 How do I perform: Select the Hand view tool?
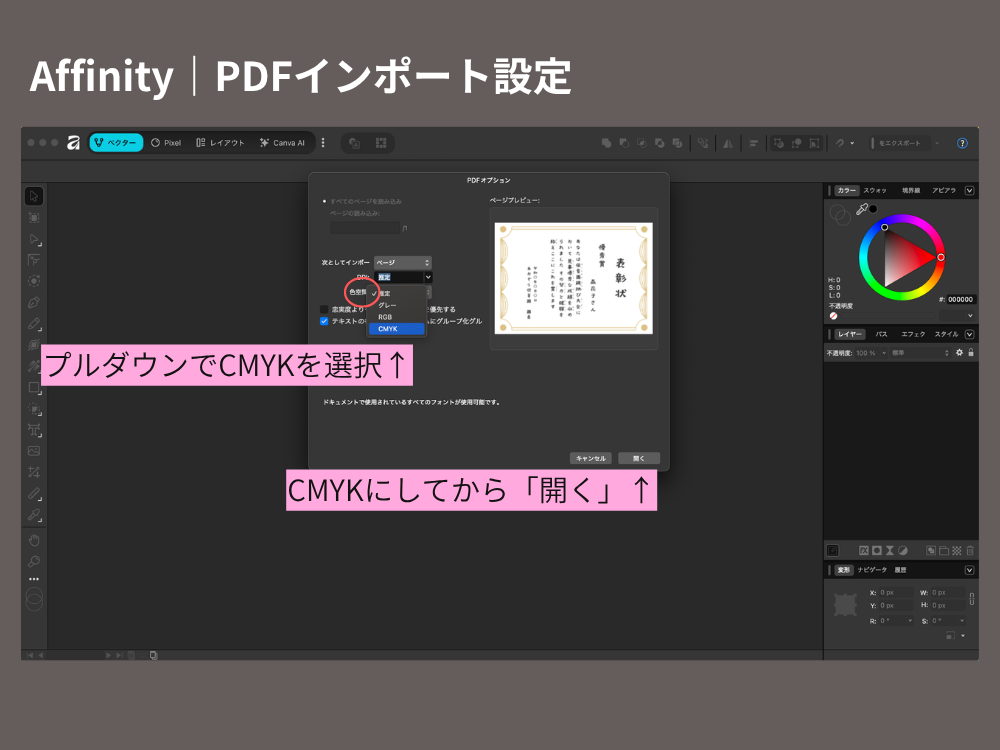pos(34,540)
